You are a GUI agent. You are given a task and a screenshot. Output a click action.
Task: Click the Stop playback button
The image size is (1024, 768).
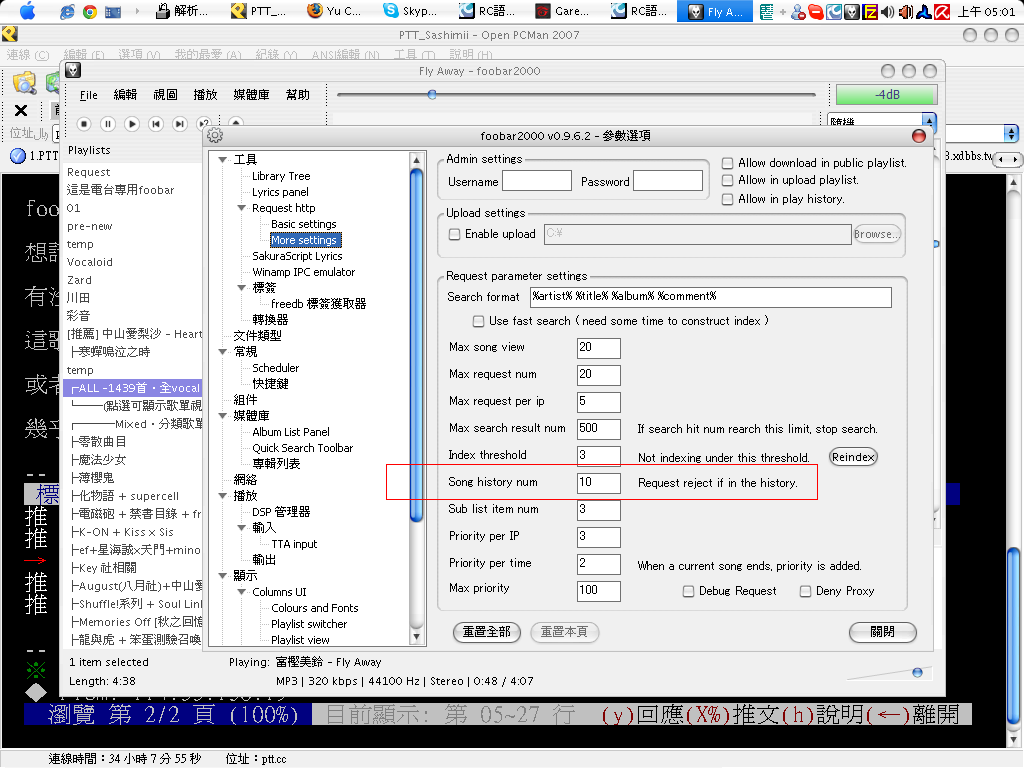point(84,124)
